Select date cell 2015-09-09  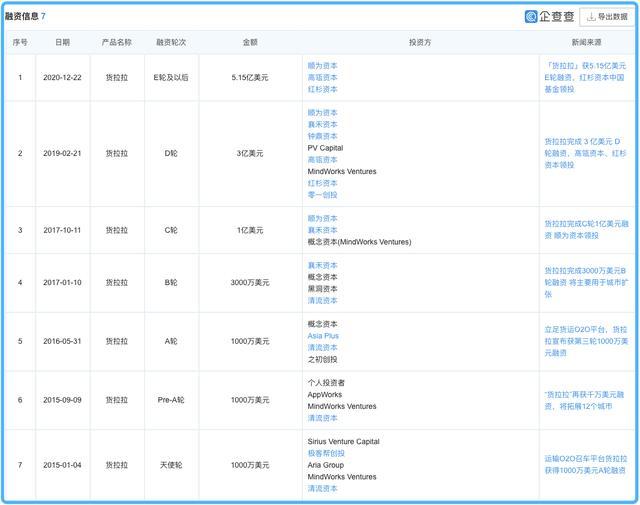tap(62, 400)
